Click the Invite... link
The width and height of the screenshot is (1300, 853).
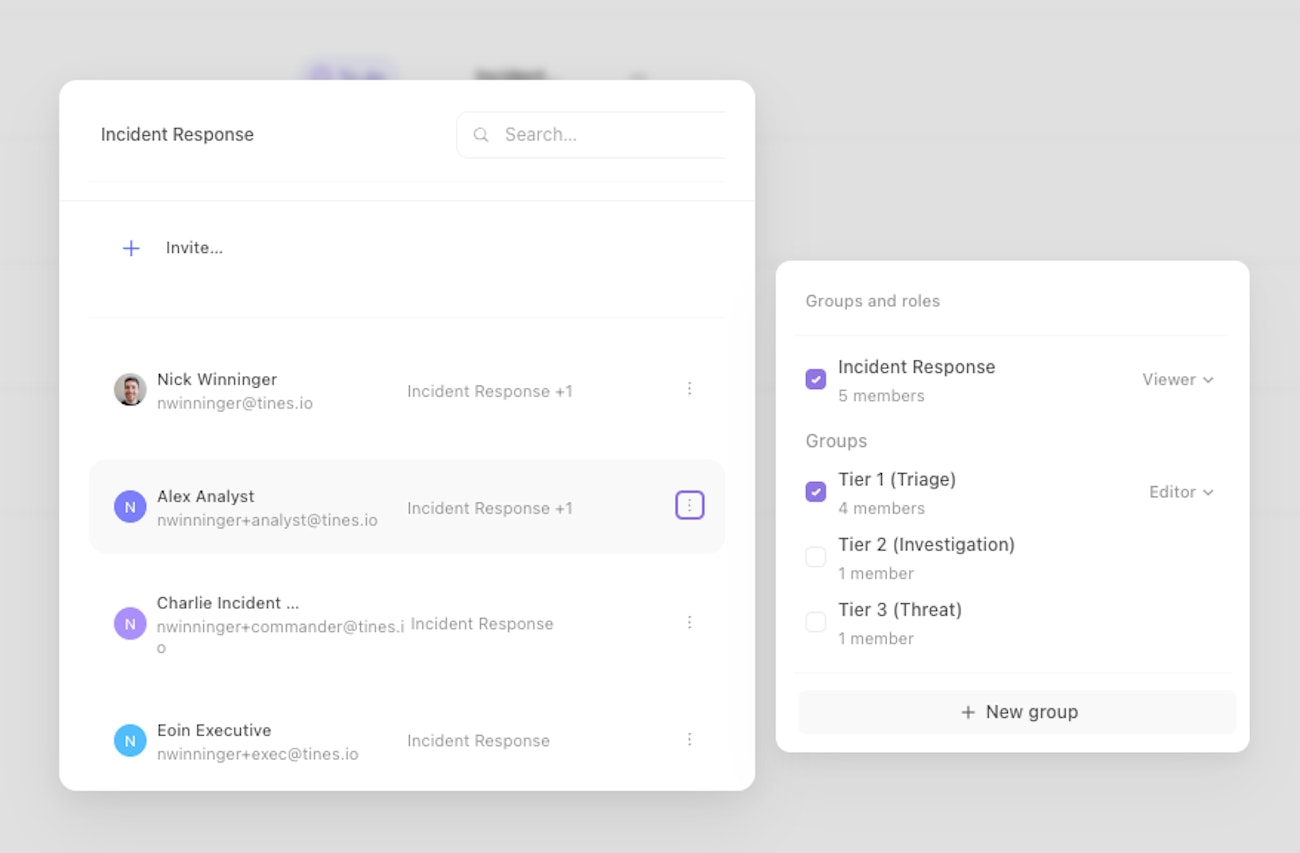[x=194, y=248]
